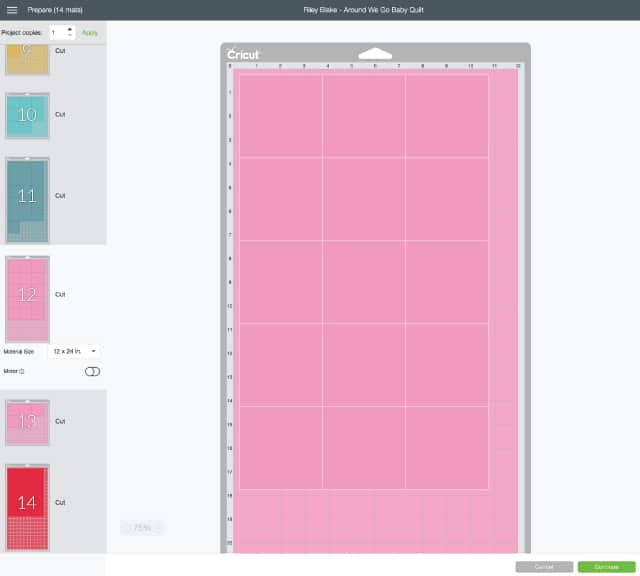Viewport: 640px width, 576px height.
Task: Click the Cut label next to mat 12
Action: coord(60,294)
